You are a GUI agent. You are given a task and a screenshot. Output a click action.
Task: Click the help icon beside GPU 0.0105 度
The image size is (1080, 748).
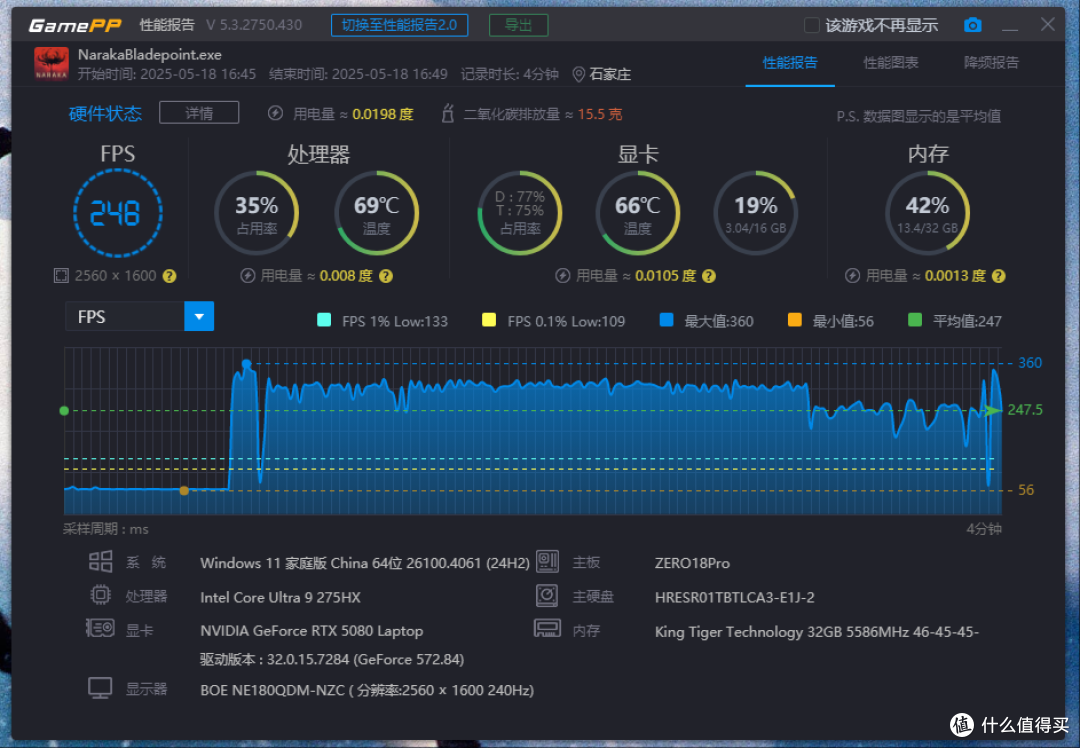pyautogui.click(x=709, y=276)
